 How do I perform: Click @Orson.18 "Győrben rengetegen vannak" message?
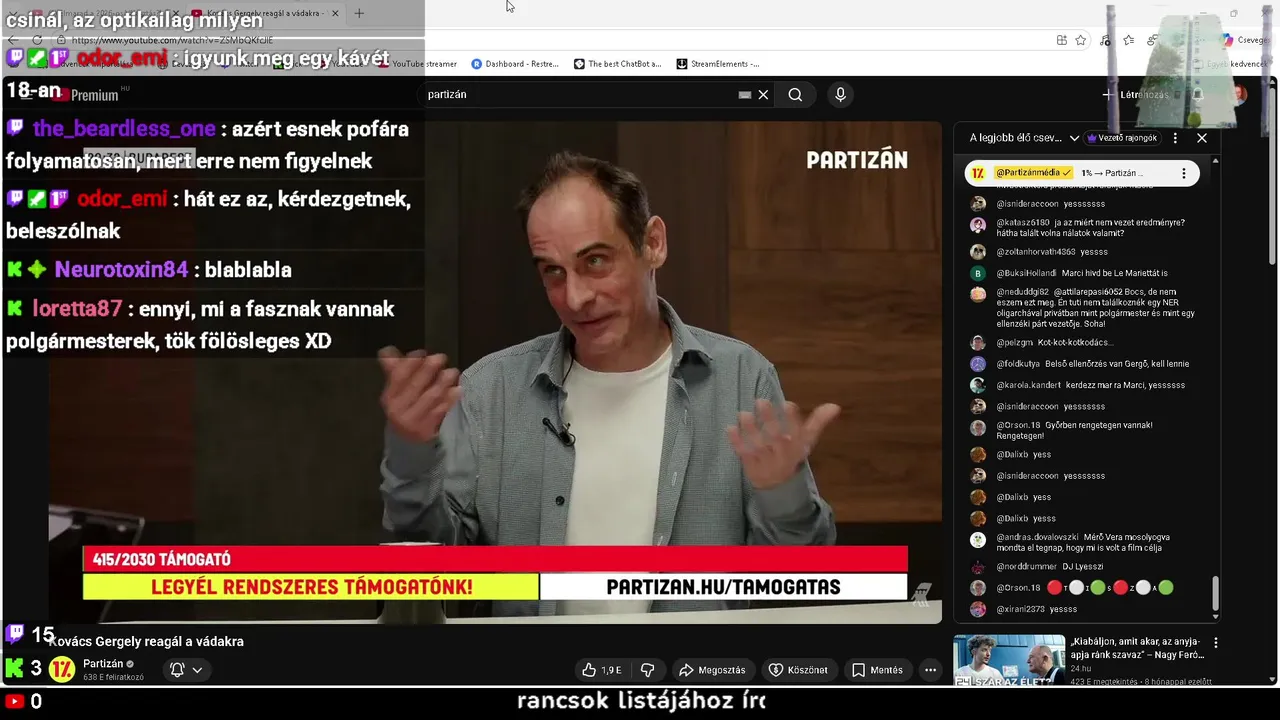tap(1085, 431)
